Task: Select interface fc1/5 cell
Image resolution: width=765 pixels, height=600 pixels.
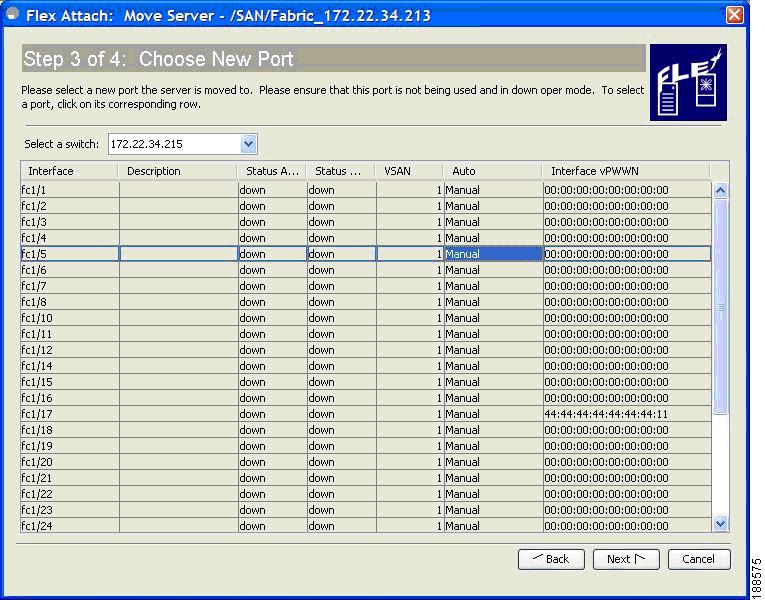Action: [x=70, y=254]
